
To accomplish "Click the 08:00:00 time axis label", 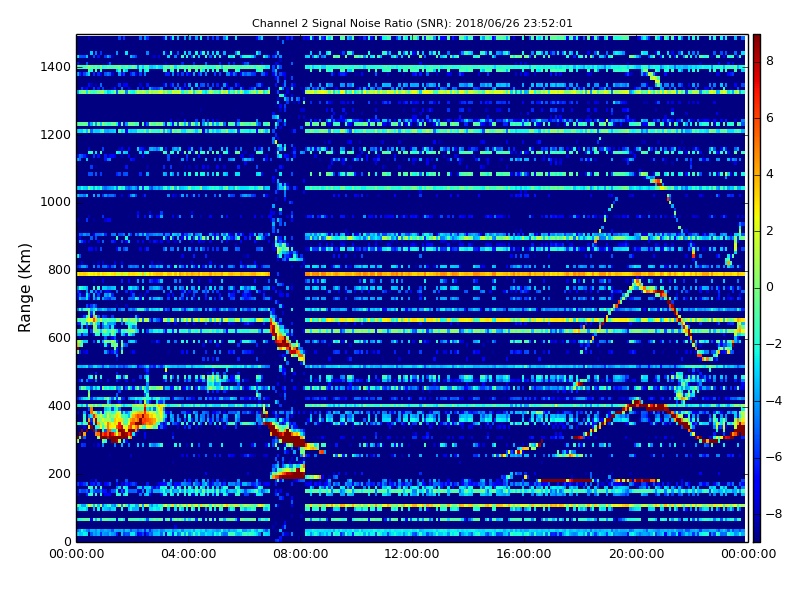I will [x=301, y=554].
